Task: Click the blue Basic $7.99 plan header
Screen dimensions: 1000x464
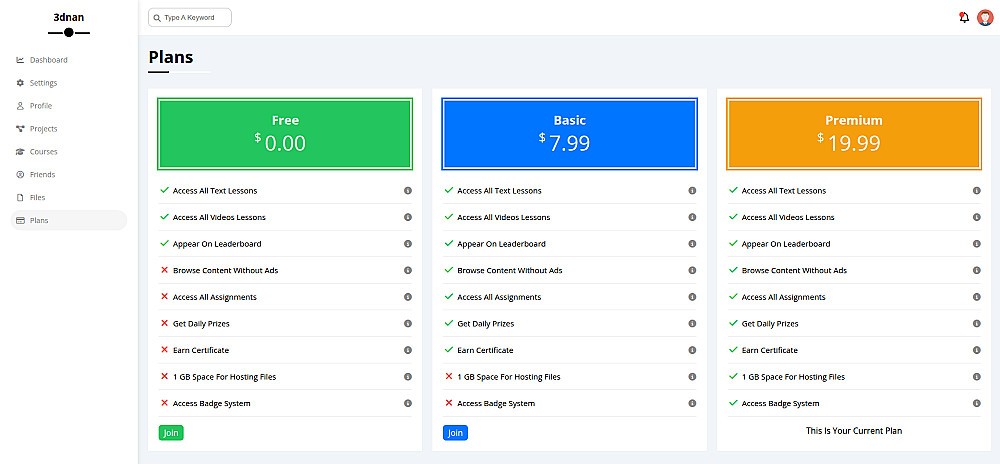Action: tap(570, 134)
